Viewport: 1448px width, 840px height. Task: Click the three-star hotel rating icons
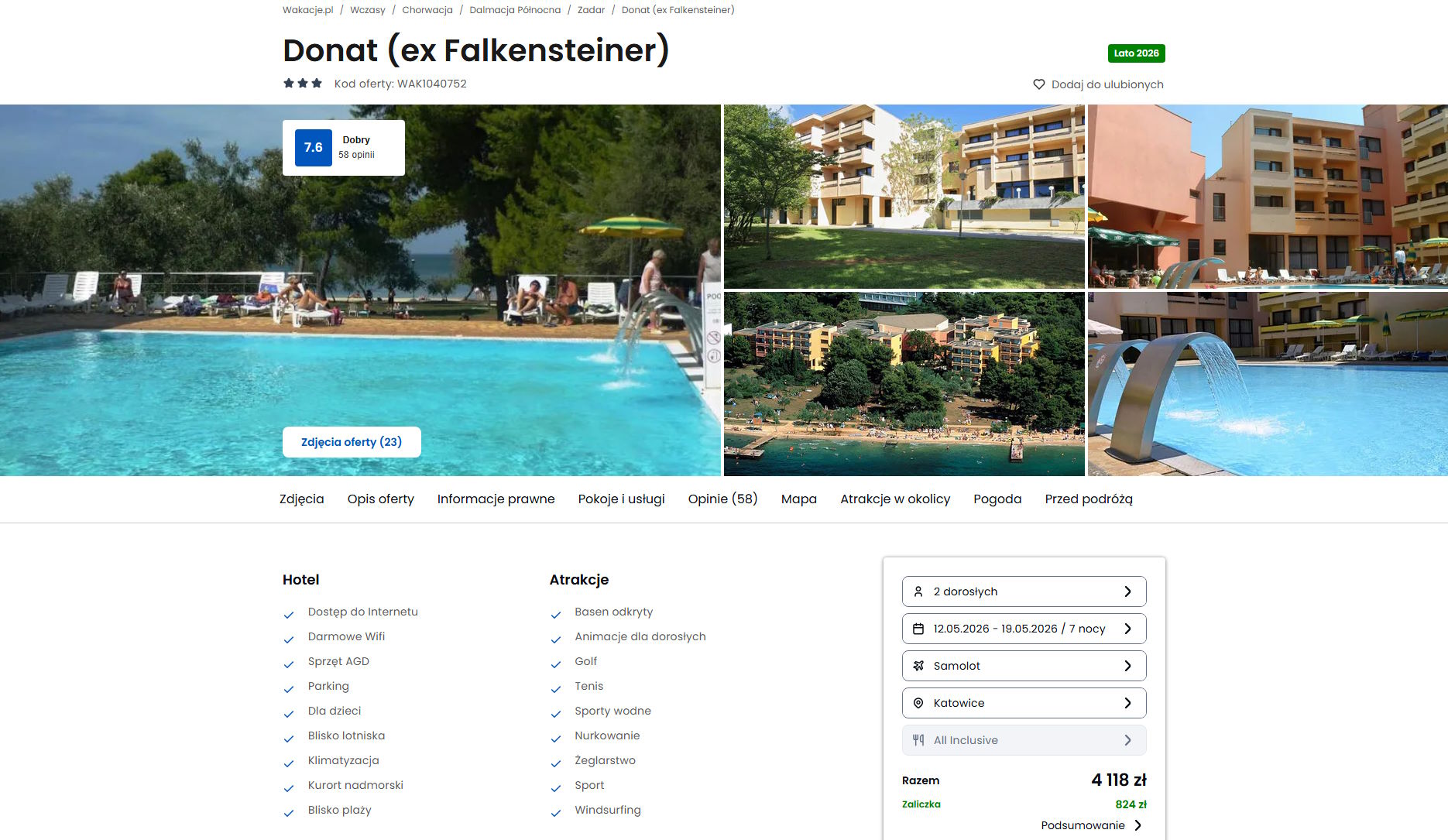click(x=303, y=83)
